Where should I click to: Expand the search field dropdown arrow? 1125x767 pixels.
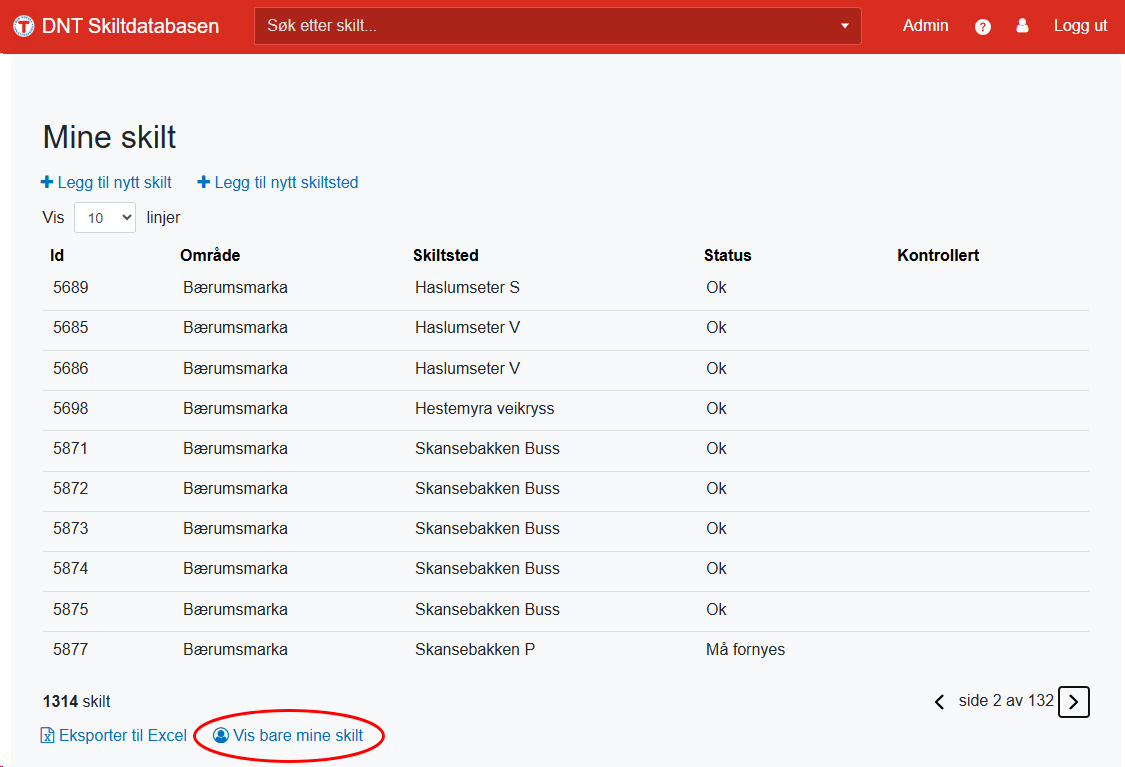[x=845, y=26]
